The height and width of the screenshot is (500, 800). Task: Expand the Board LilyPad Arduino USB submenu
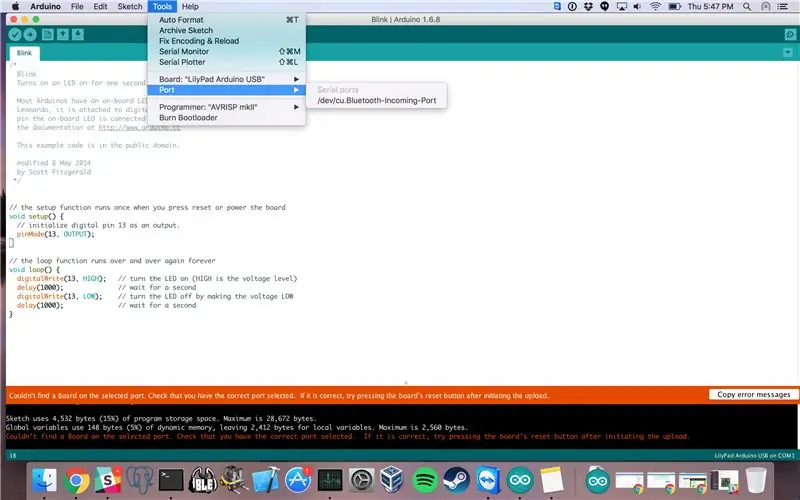click(x=227, y=80)
